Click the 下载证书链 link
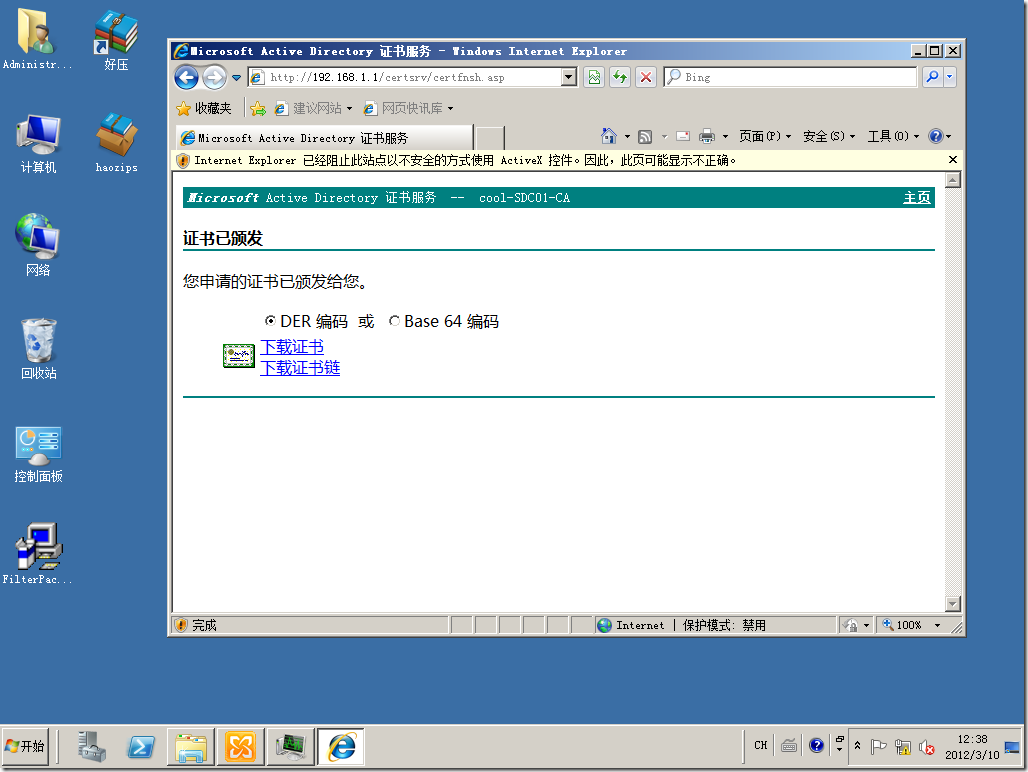 coord(300,367)
